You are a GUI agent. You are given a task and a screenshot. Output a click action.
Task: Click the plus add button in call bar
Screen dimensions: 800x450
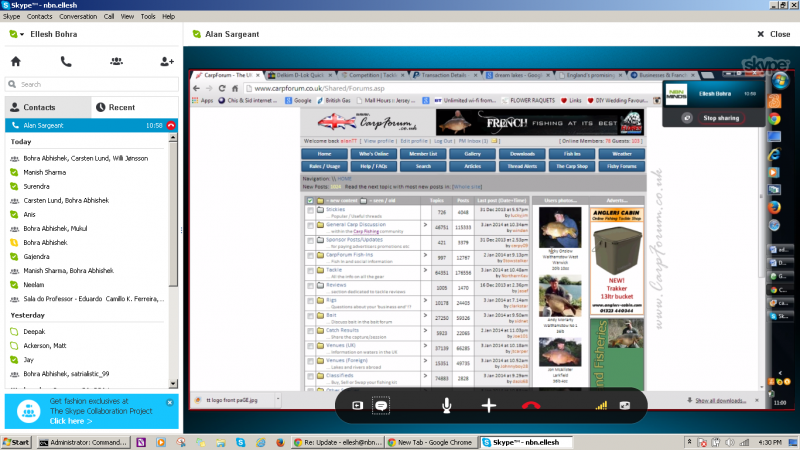(x=489, y=406)
